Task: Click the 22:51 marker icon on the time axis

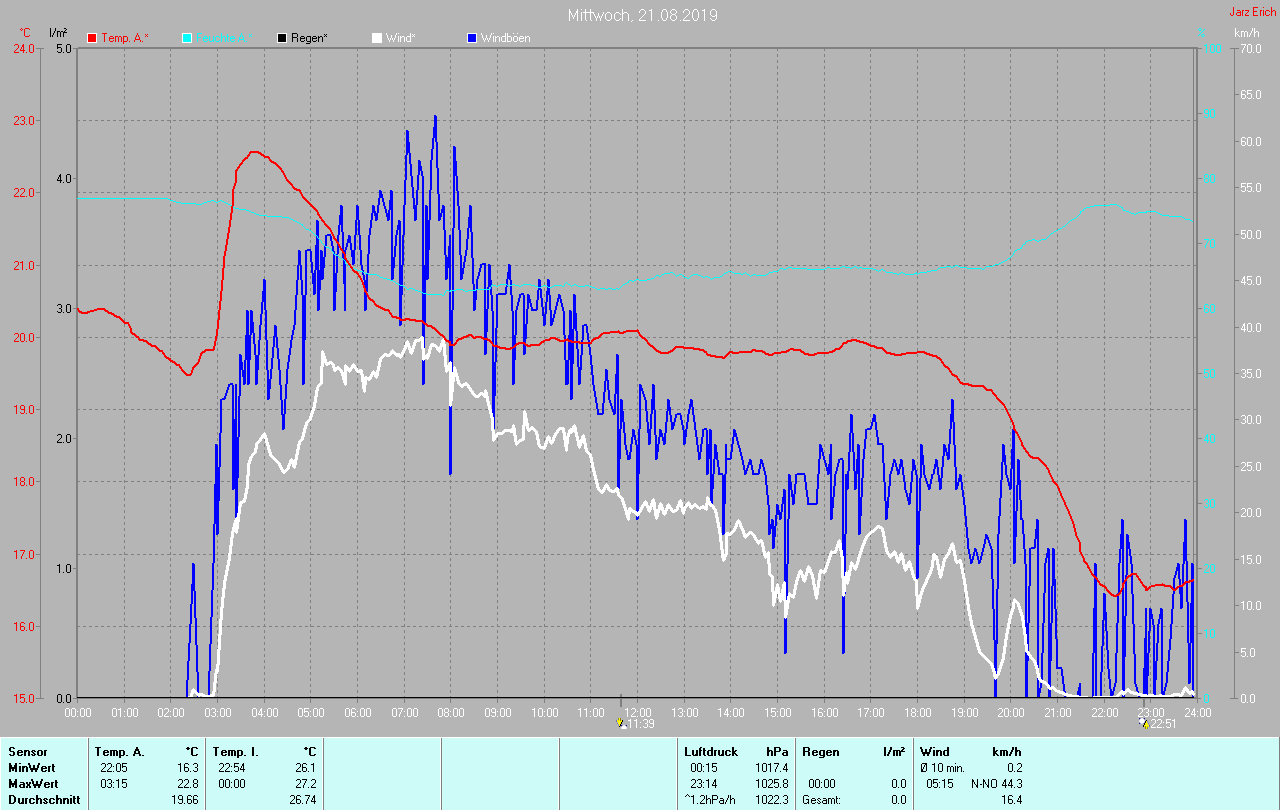Action: [x=1144, y=723]
